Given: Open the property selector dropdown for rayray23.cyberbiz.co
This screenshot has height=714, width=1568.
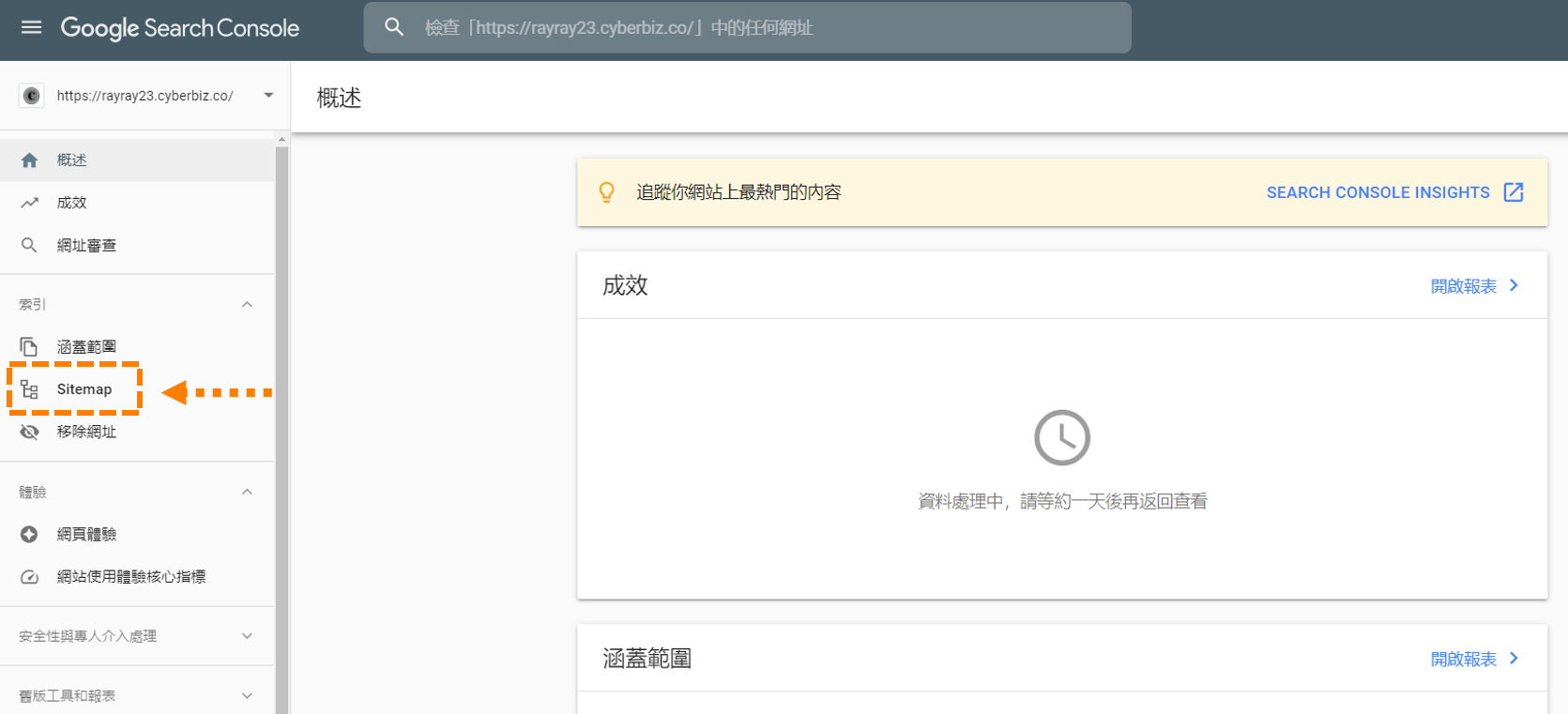Looking at the screenshot, I should (268, 96).
